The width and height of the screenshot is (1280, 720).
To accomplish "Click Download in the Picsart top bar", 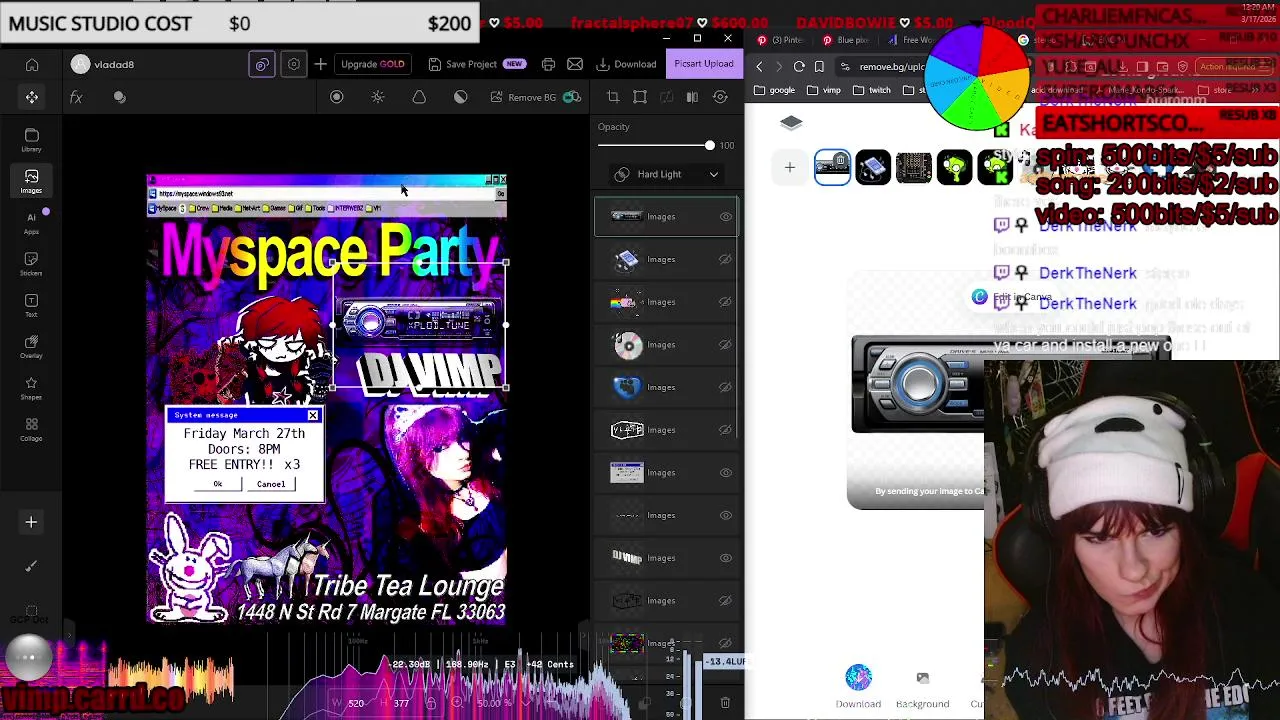I will tap(627, 64).
